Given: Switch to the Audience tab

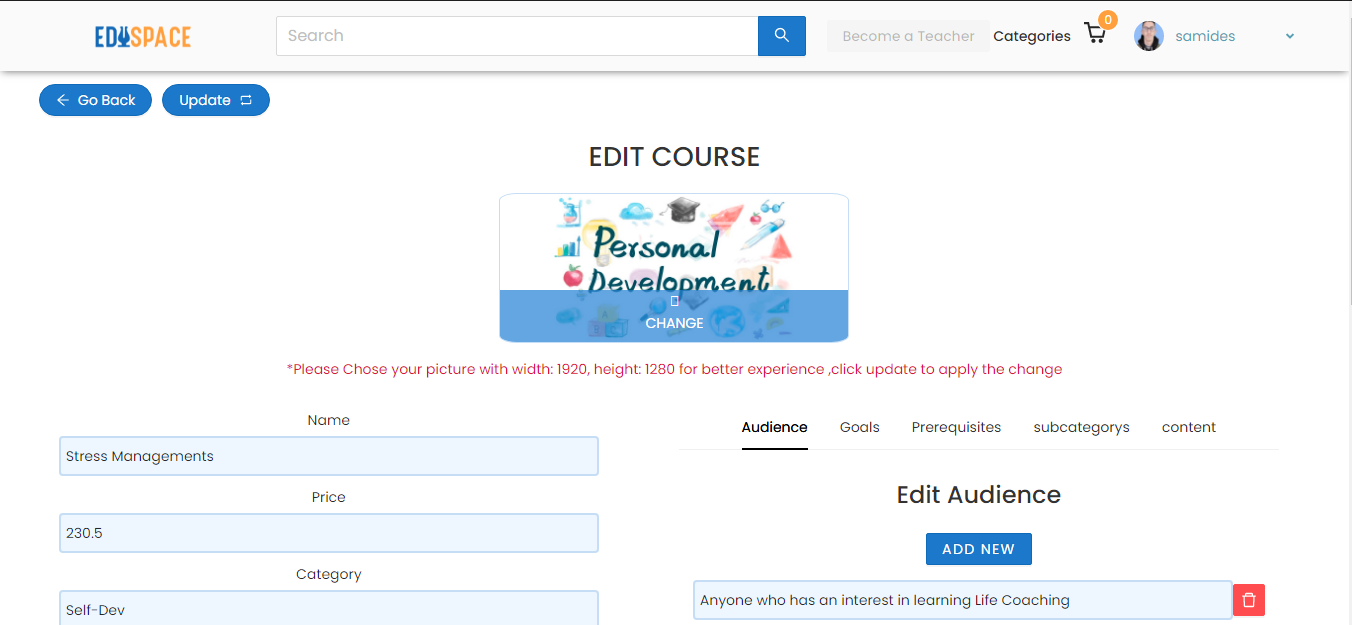Looking at the screenshot, I should point(775,427).
